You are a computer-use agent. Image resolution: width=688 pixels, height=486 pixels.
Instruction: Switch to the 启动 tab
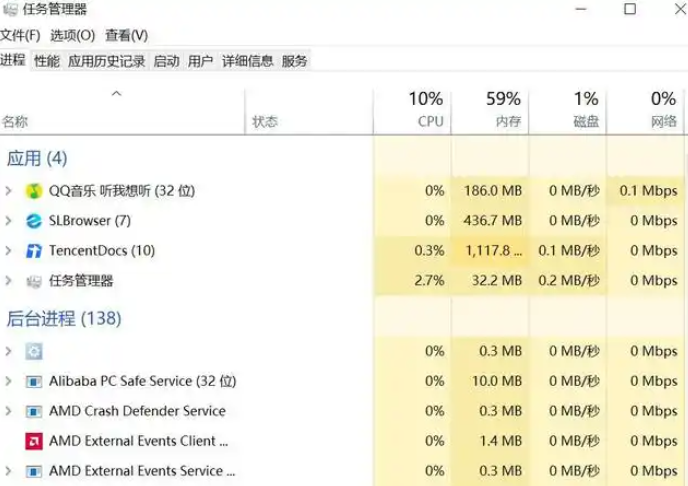pyautogui.click(x=166, y=61)
